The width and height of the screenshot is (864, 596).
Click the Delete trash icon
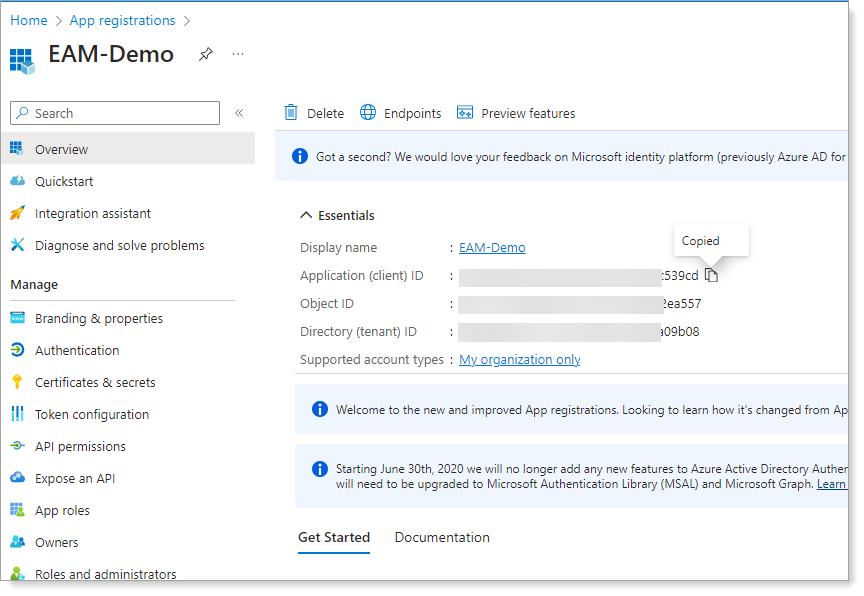[291, 113]
